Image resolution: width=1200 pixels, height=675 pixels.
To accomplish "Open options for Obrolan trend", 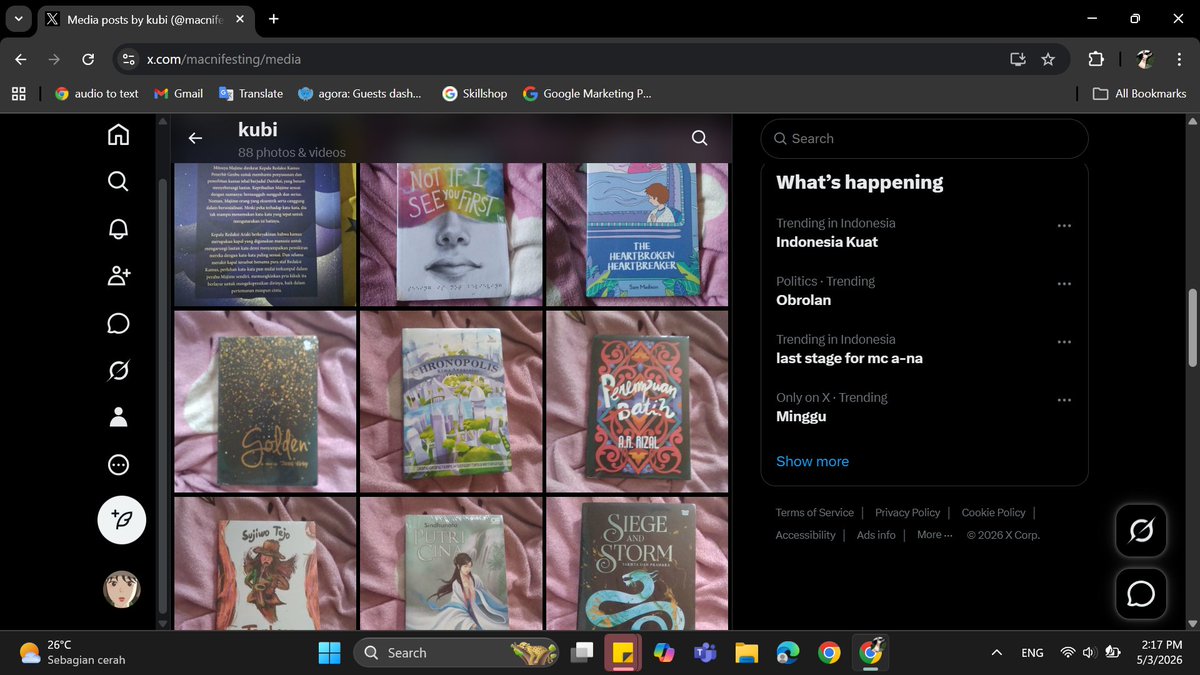I will 1064,283.
